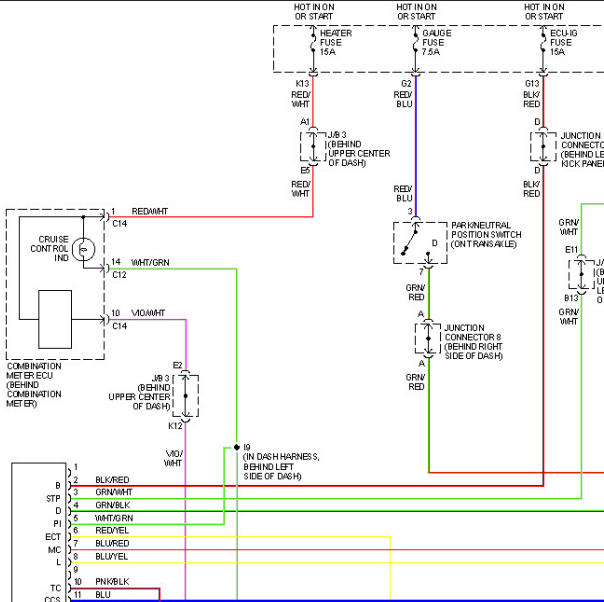This screenshot has width=604, height=602.
Task: Click HOT IN ON OR START above gauge fuse
Action: 416,12
